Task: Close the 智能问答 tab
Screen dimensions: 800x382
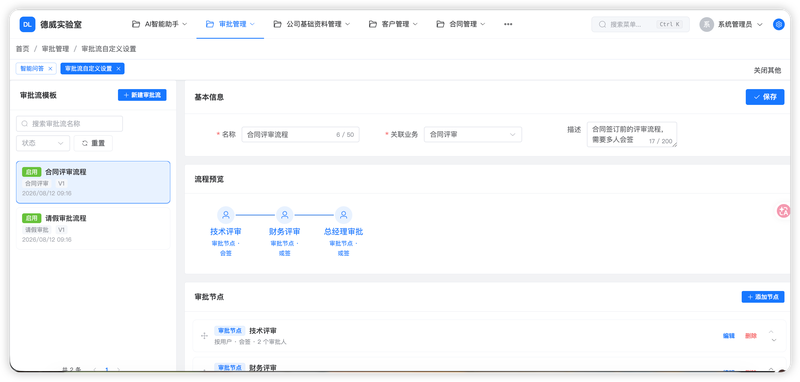Action: click(50, 68)
